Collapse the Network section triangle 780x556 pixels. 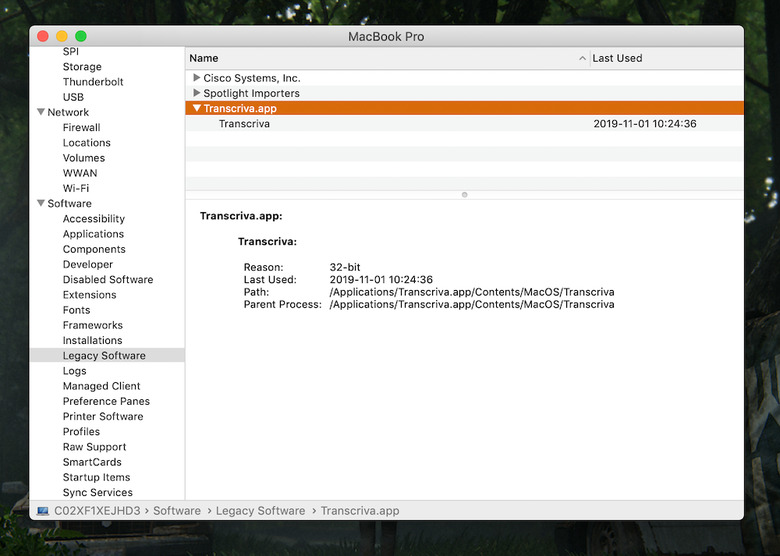(40, 113)
